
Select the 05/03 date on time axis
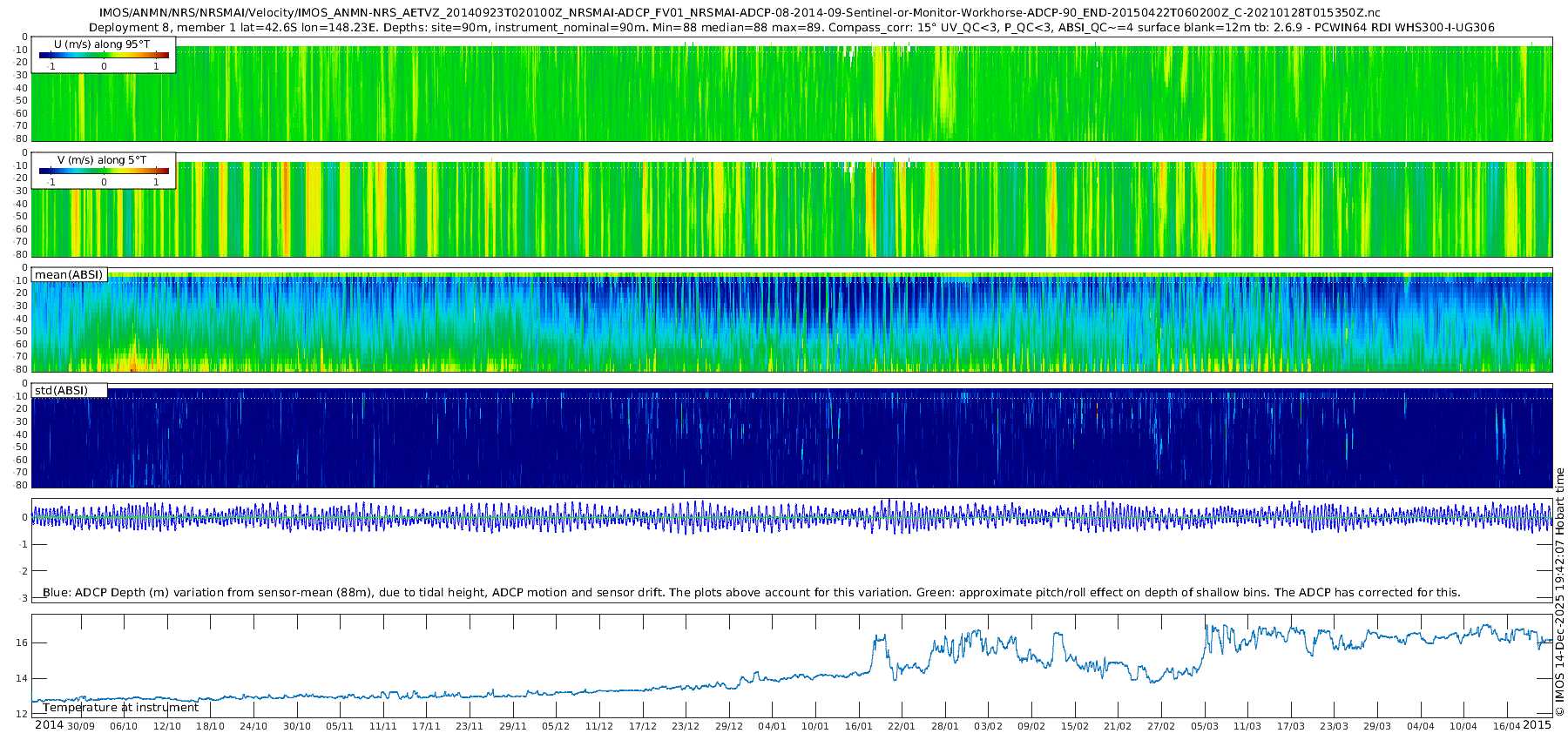point(1205,726)
